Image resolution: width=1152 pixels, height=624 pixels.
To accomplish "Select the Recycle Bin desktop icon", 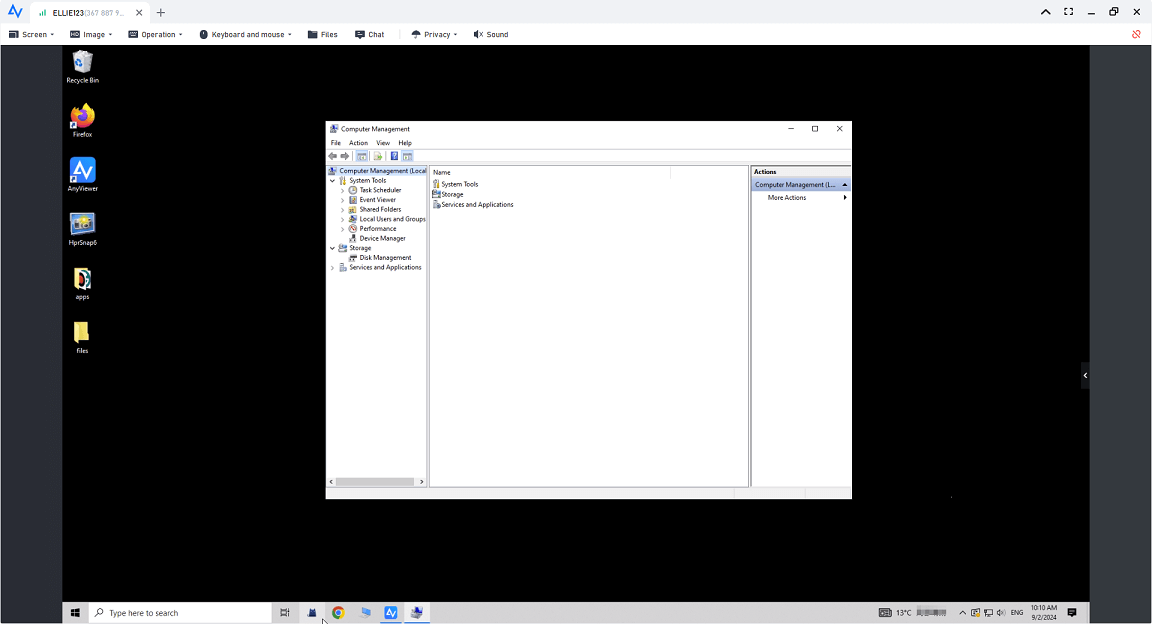I will point(82,66).
